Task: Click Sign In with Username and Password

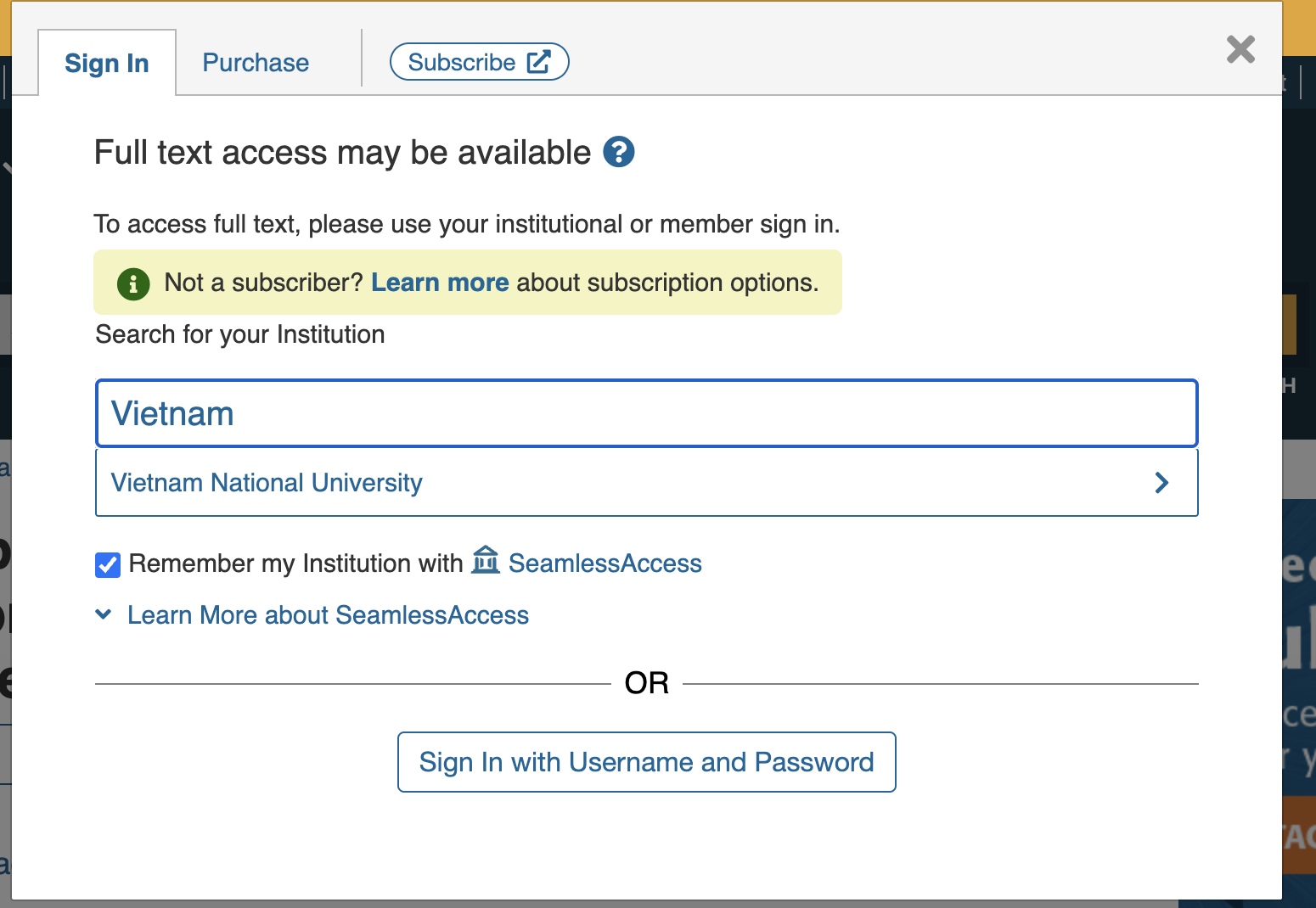Action: point(646,762)
